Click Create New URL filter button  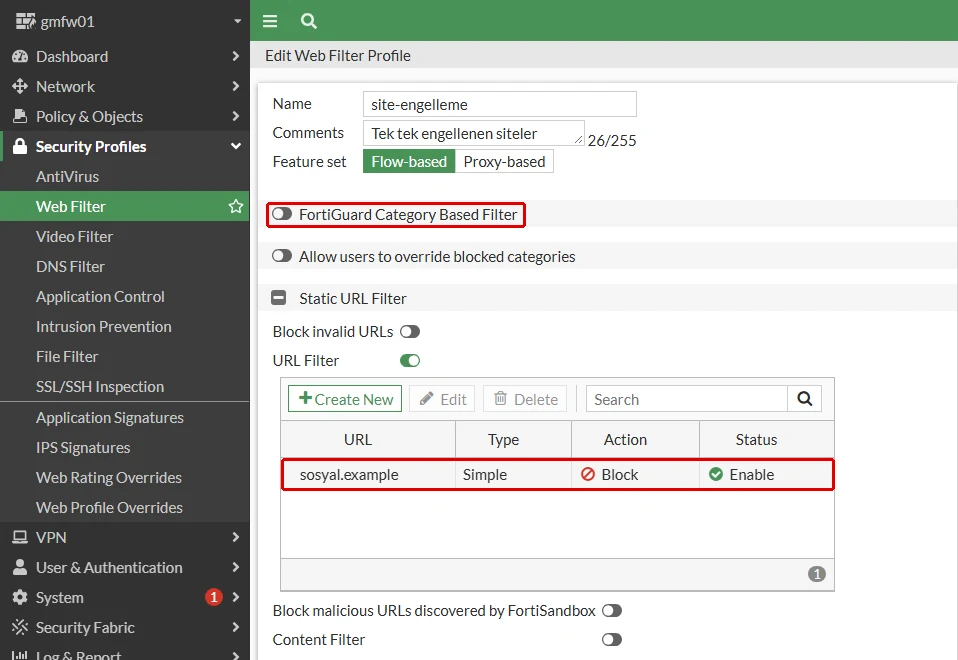click(345, 399)
